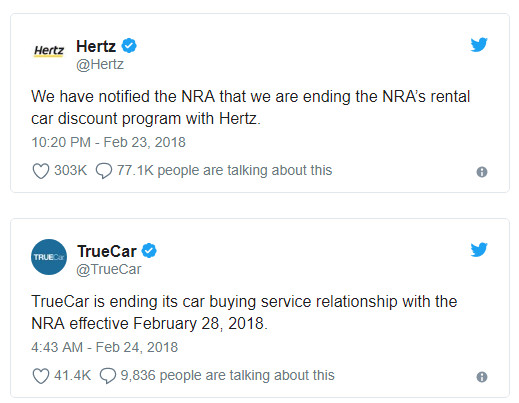Open the Hertz display name link
The height and width of the screenshot is (403, 519).
[x=96, y=46]
